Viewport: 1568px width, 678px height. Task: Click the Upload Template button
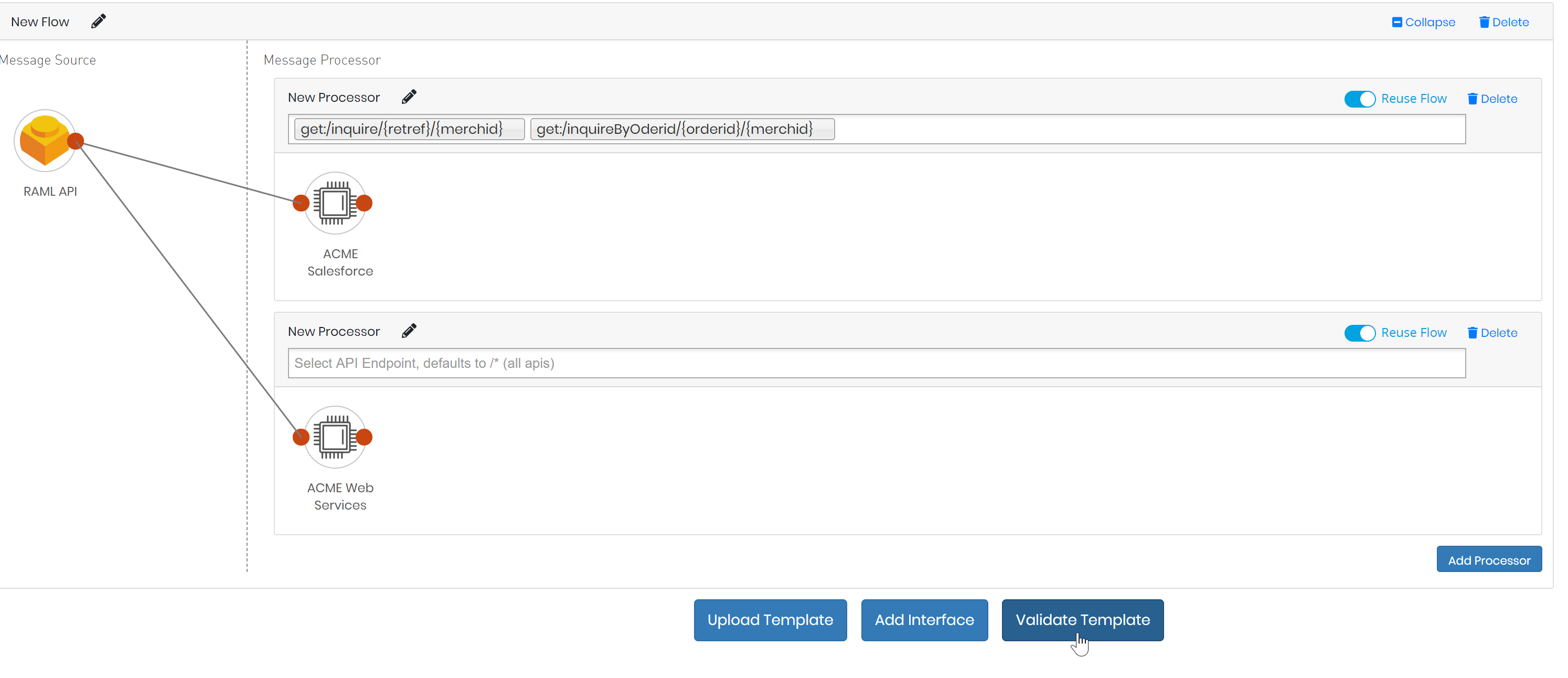pyautogui.click(x=770, y=620)
